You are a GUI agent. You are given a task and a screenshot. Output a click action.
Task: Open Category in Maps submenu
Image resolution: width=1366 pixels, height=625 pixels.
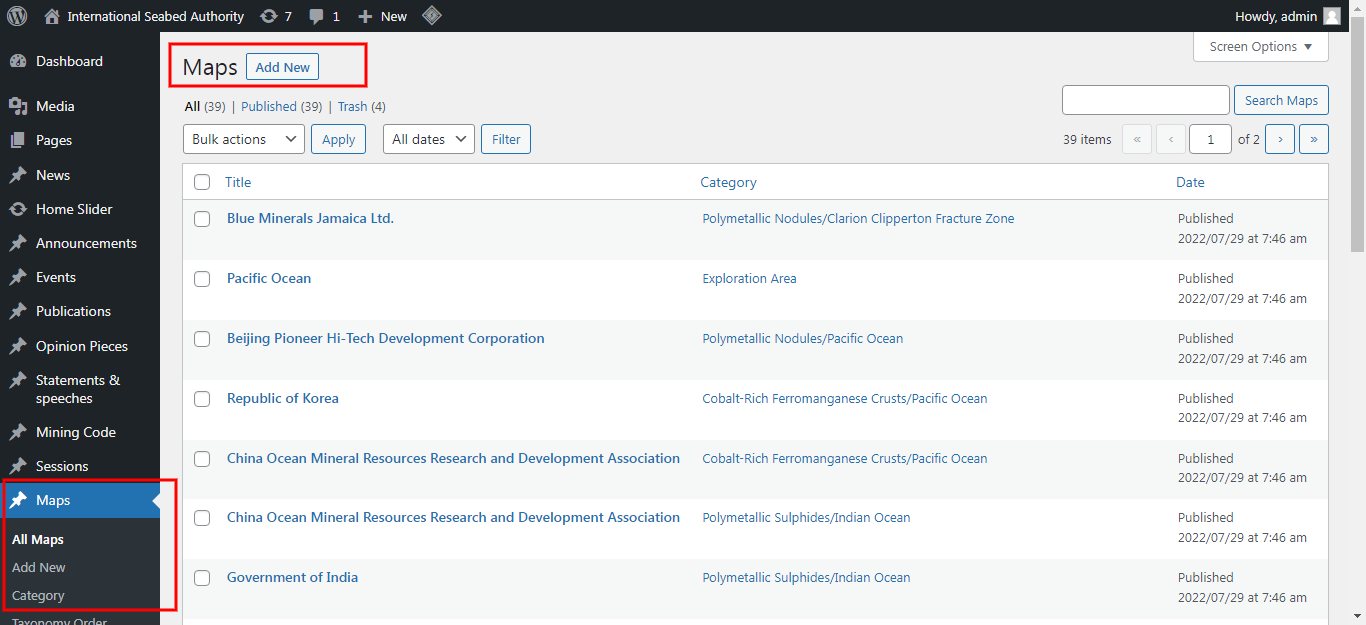tap(38, 595)
